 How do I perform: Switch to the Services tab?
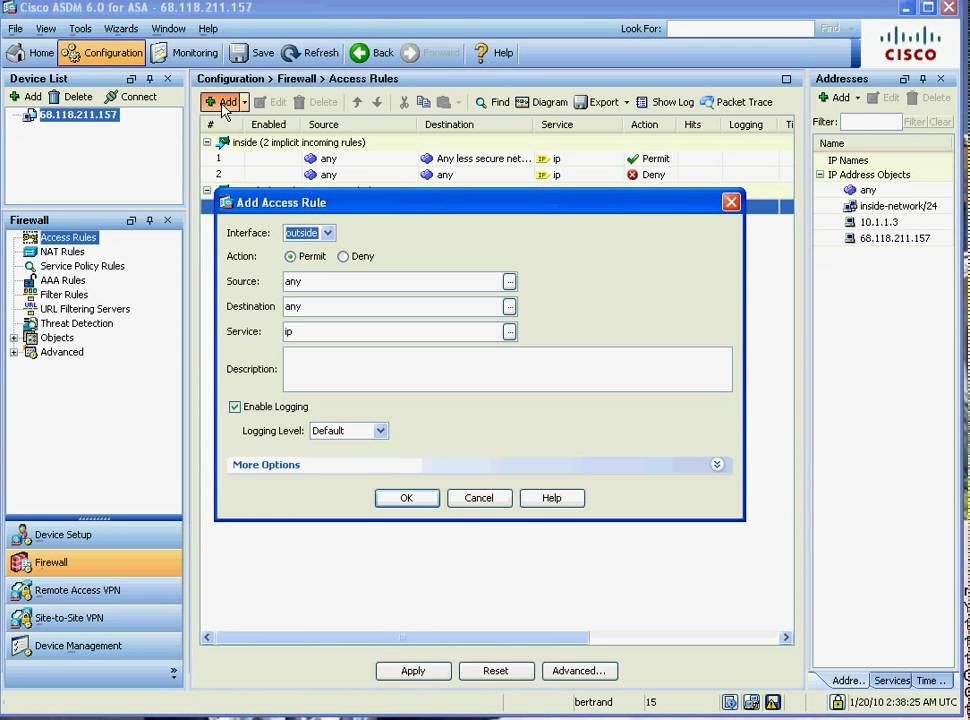coord(891,680)
